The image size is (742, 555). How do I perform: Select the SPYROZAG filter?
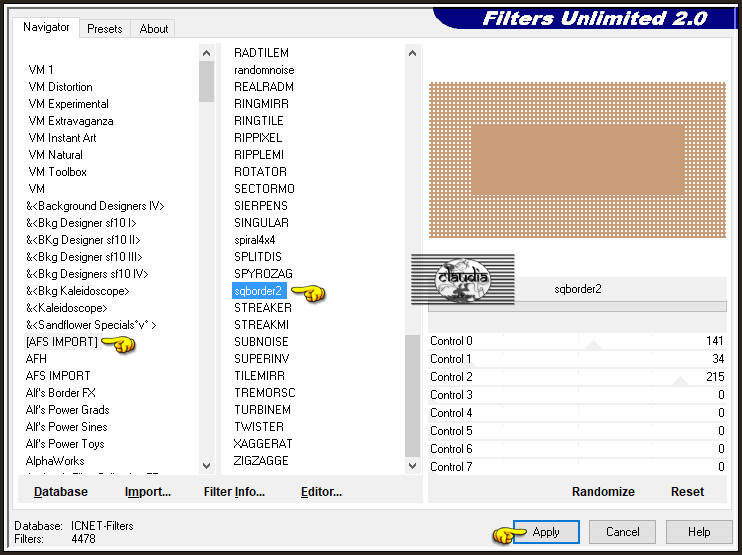pos(263,274)
